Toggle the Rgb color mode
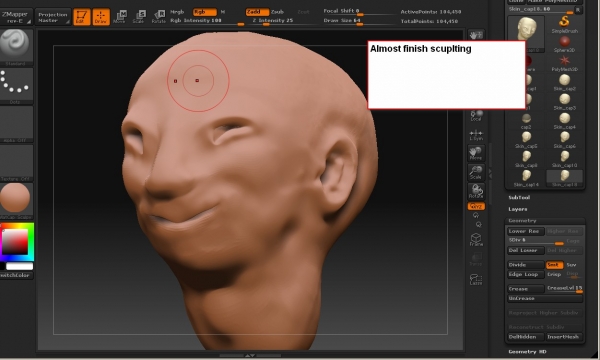The image size is (600, 360). [204, 12]
